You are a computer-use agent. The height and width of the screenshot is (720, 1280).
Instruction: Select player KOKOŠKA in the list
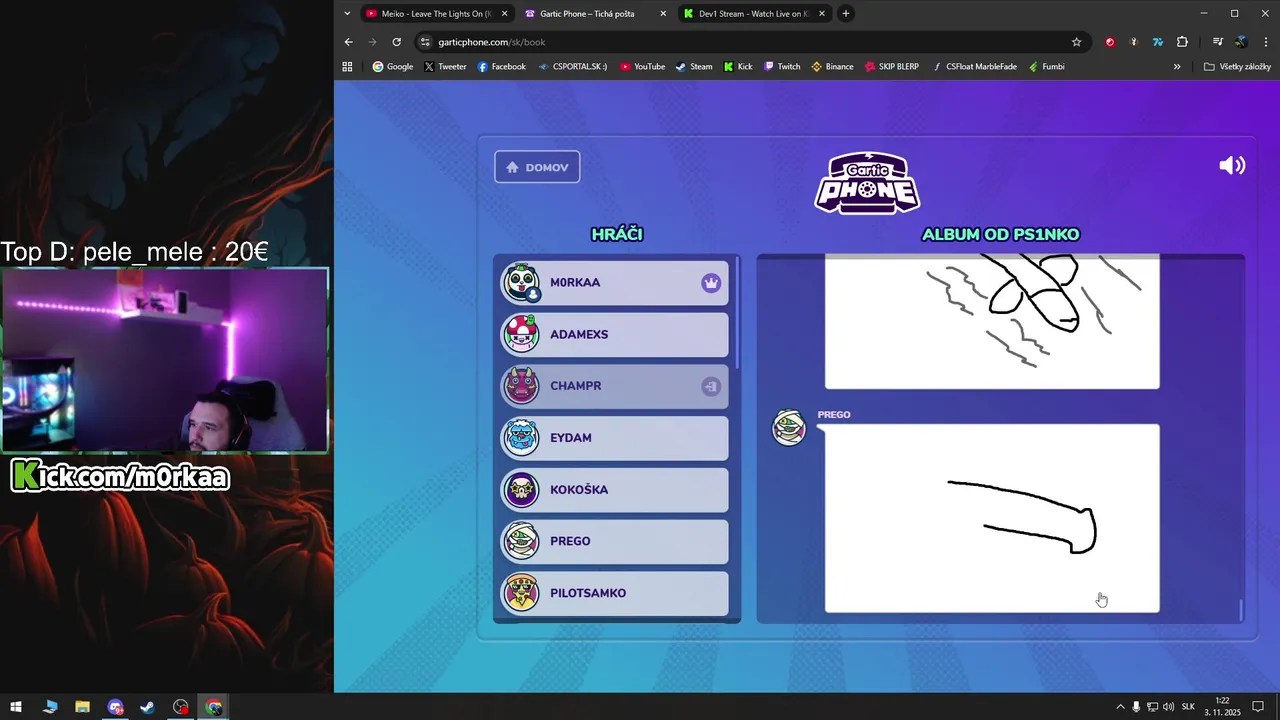point(615,490)
